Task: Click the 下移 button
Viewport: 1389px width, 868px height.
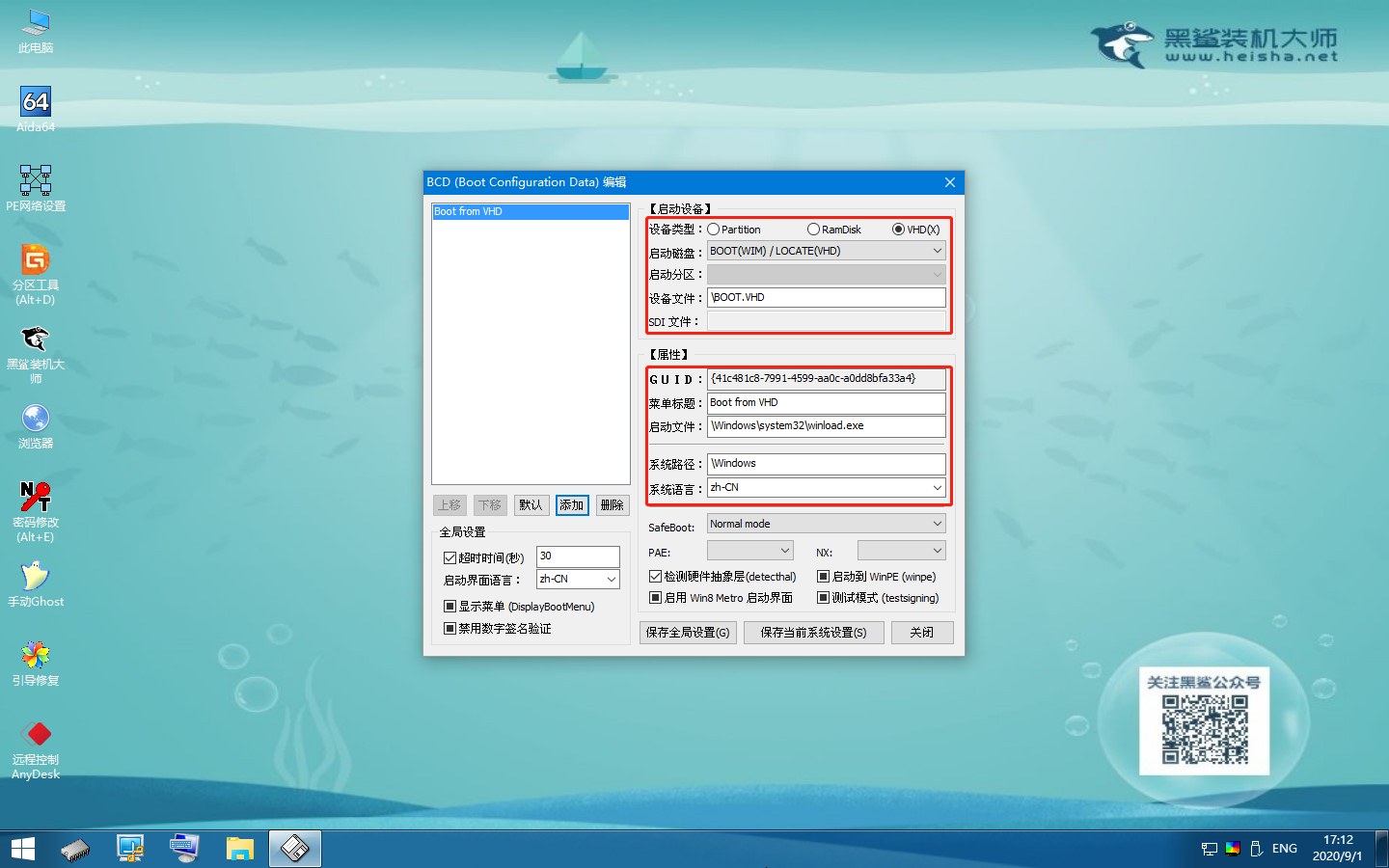Action: [x=490, y=505]
